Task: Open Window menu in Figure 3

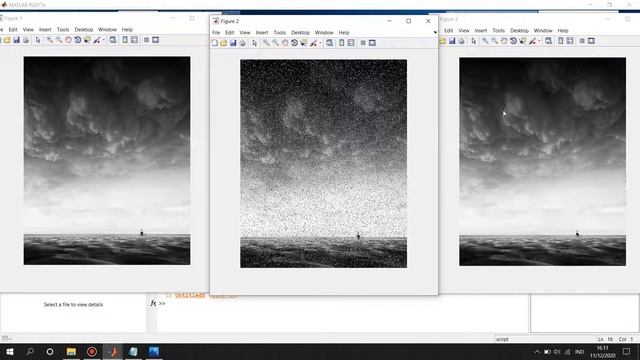Action: pos(543,31)
